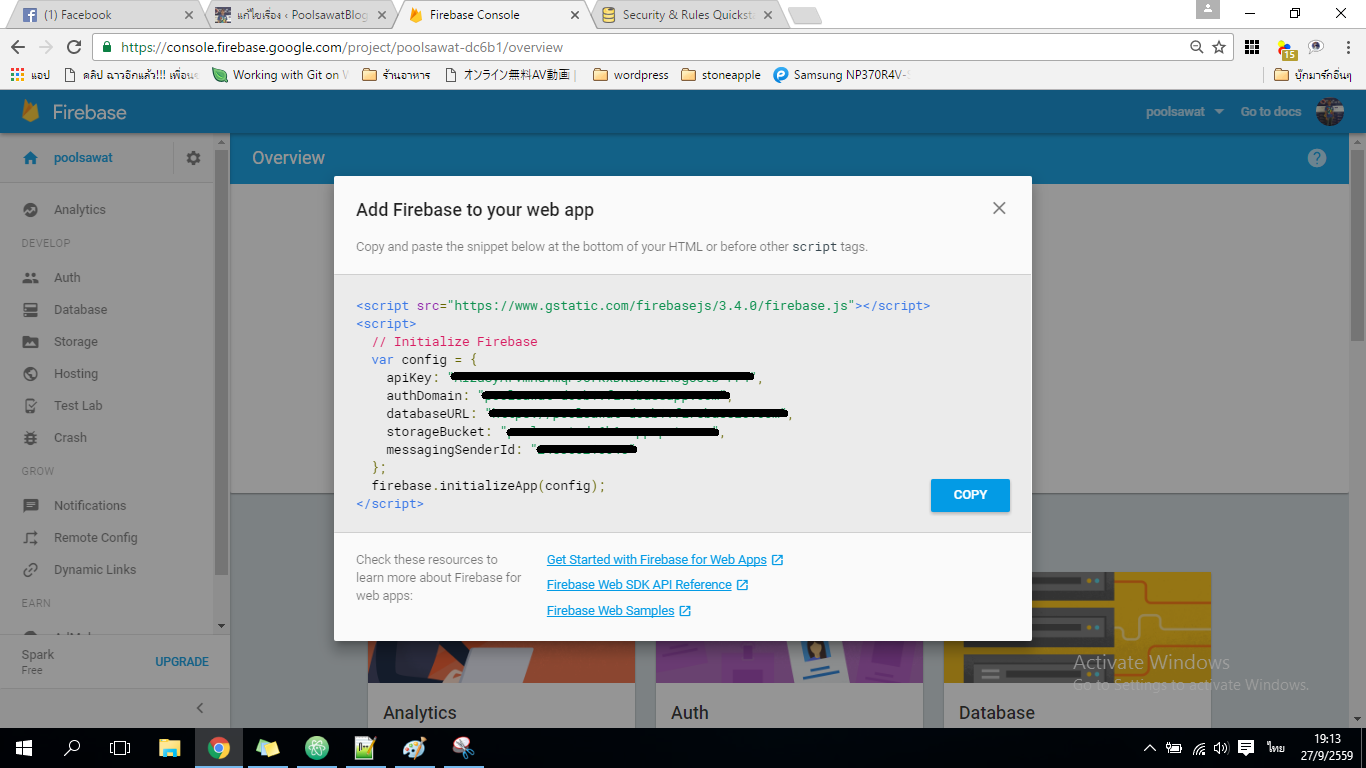Click the home icon beside poolsawat

[x=30, y=158]
